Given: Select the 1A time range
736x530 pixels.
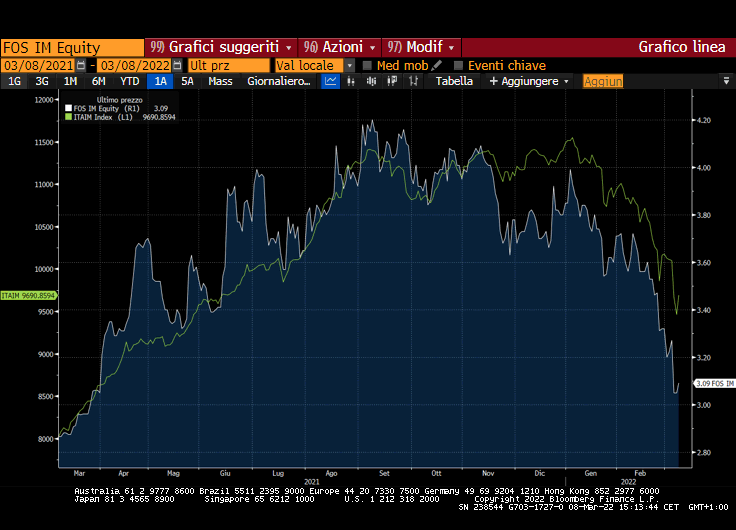Looking at the screenshot, I should (160, 81).
